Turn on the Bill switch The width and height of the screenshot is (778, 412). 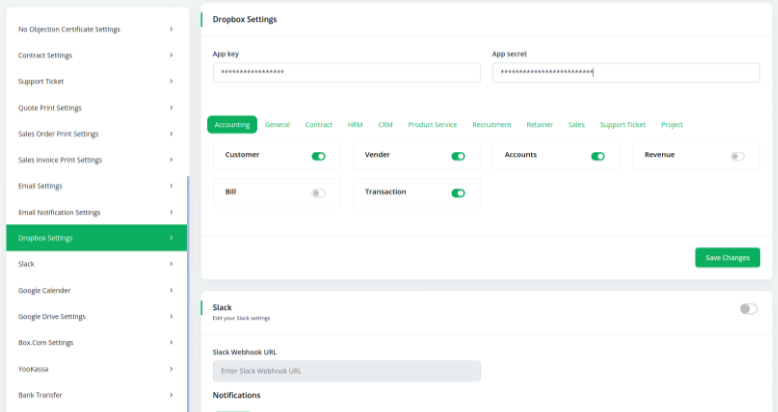tap(319, 193)
